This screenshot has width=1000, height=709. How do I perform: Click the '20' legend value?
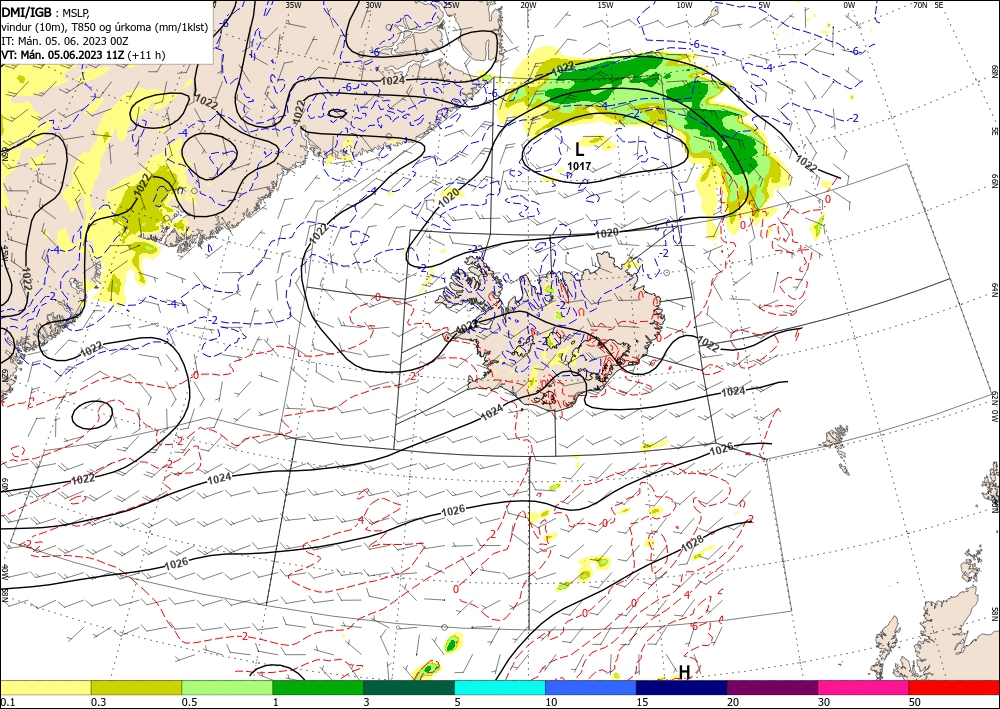point(733,702)
